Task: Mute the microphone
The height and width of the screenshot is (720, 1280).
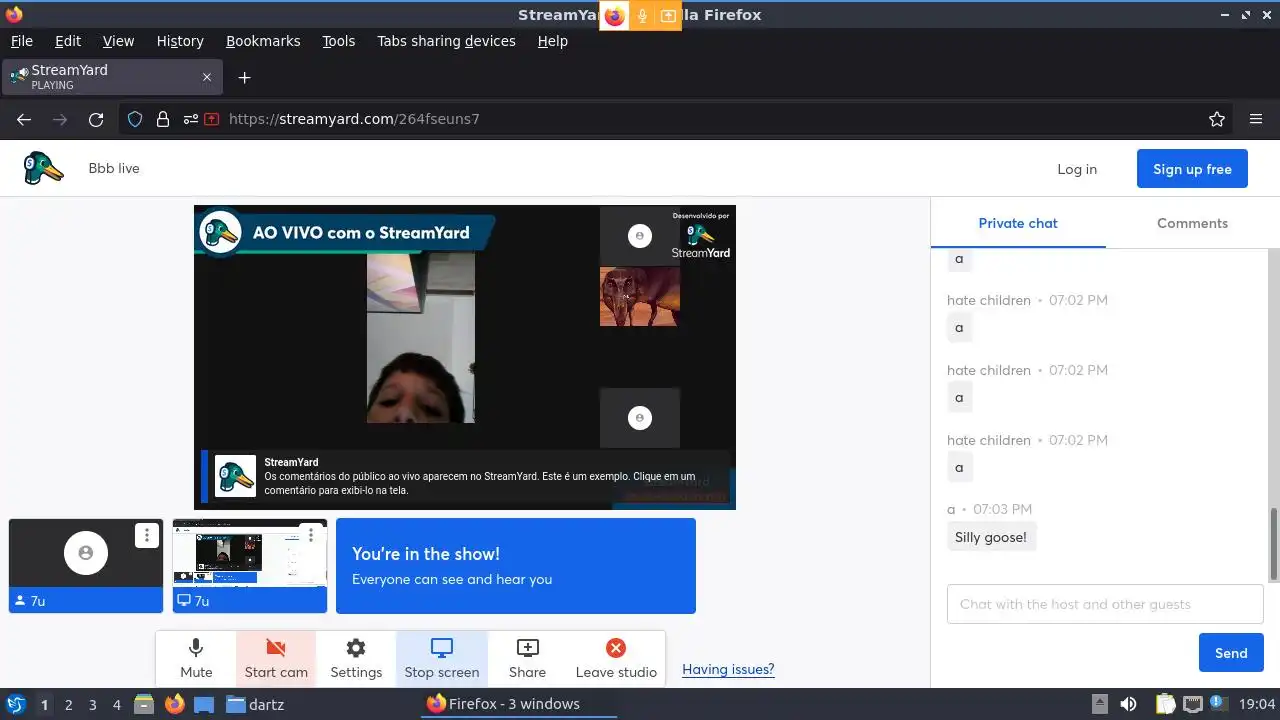Action: (x=196, y=659)
